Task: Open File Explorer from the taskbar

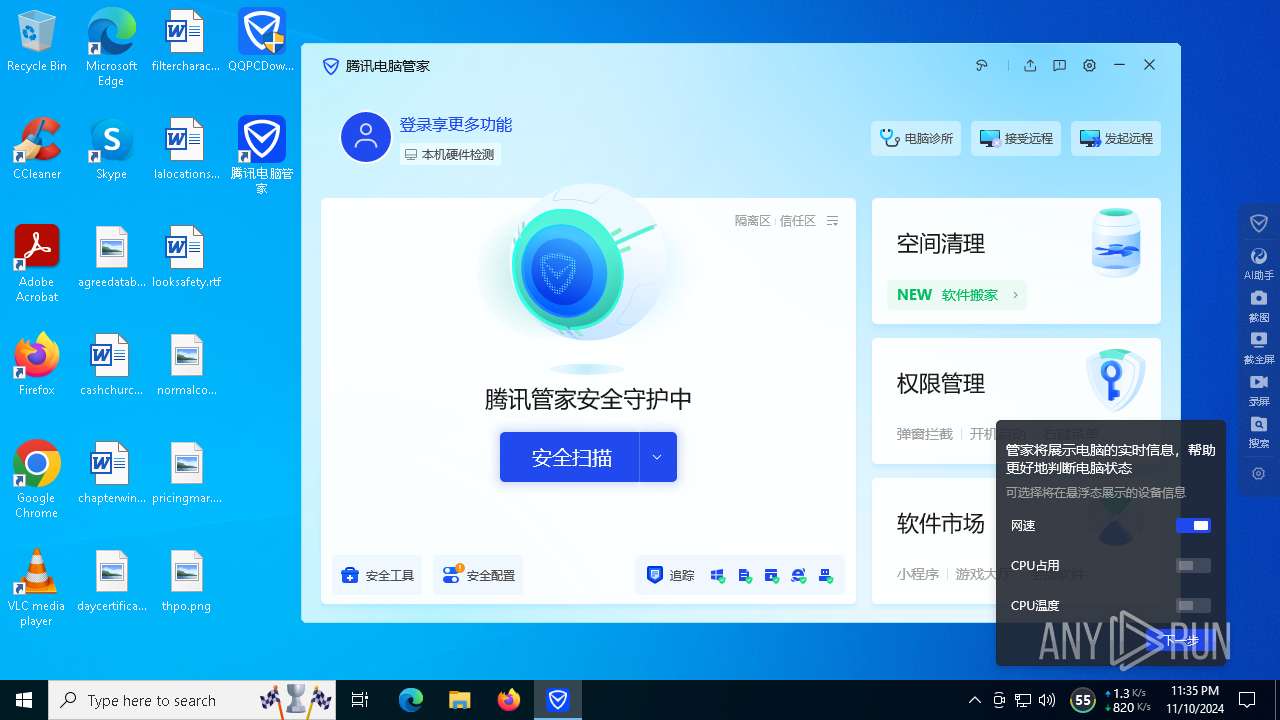Action: tap(459, 700)
